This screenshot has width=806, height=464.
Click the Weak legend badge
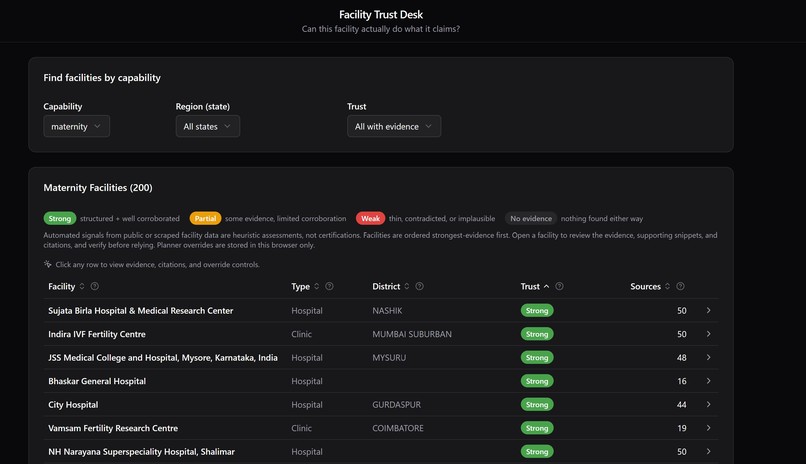(370, 218)
